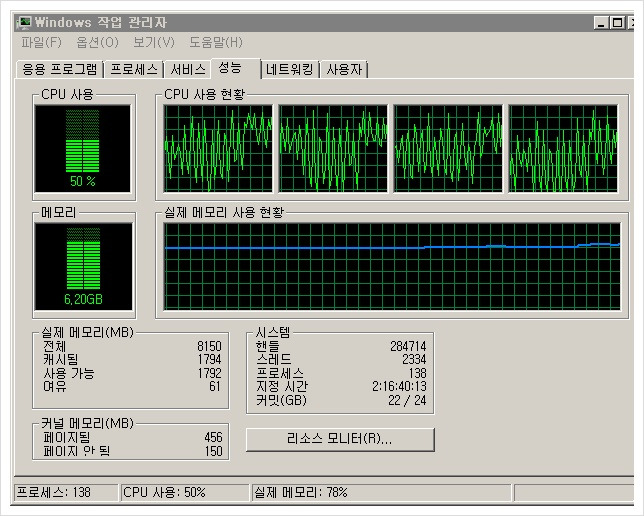Click 사용 가능 value 1792
Image resolution: width=644 pixels, height=516 pixels.
point(209,373)
